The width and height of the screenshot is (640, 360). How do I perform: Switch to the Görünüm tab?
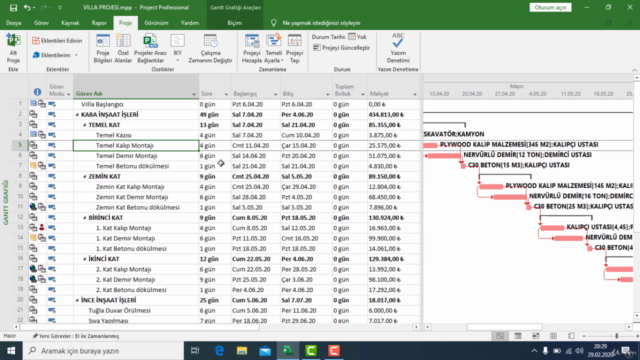click(x=156, y=23)
